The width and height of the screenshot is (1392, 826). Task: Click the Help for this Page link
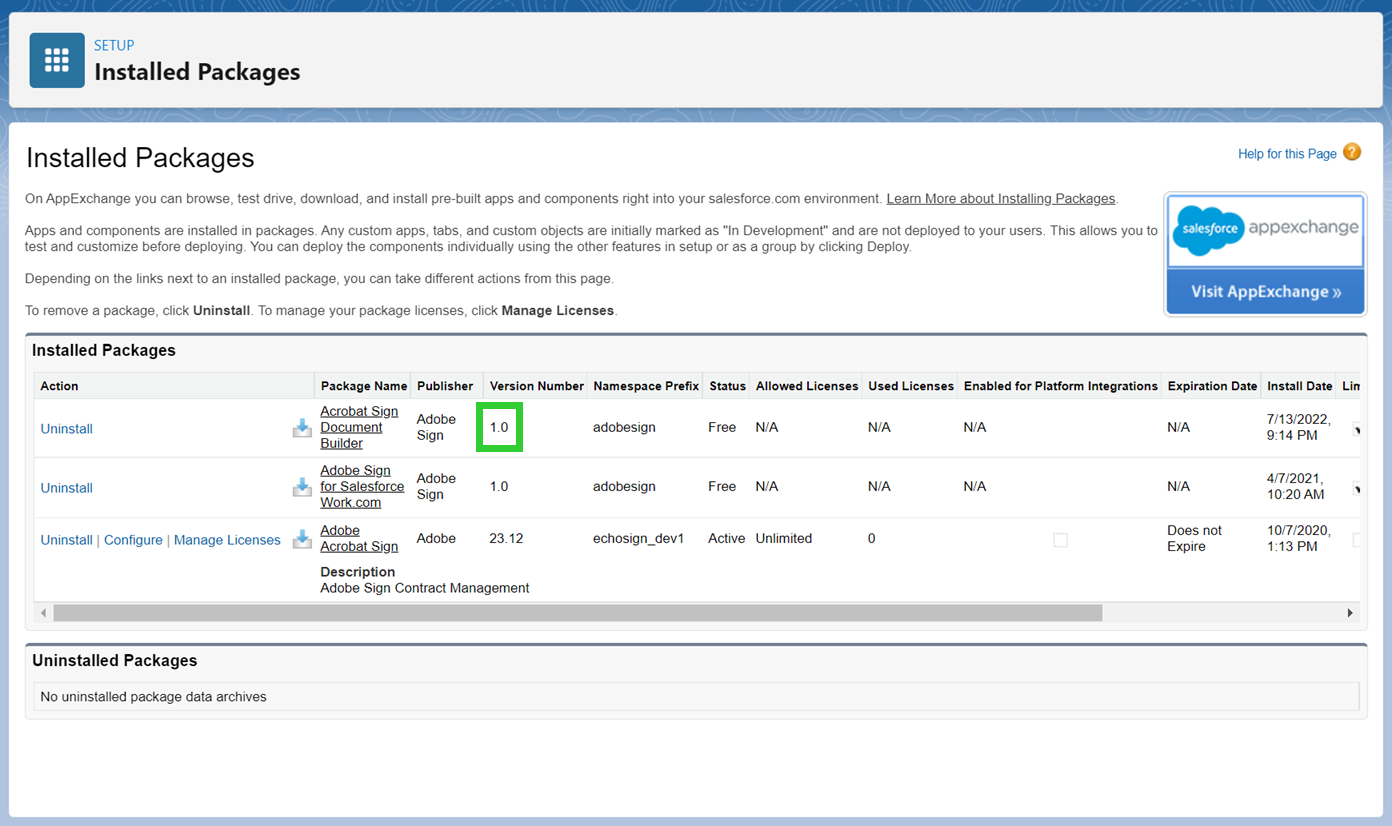pyautogui.click(x=1287, y=153)
